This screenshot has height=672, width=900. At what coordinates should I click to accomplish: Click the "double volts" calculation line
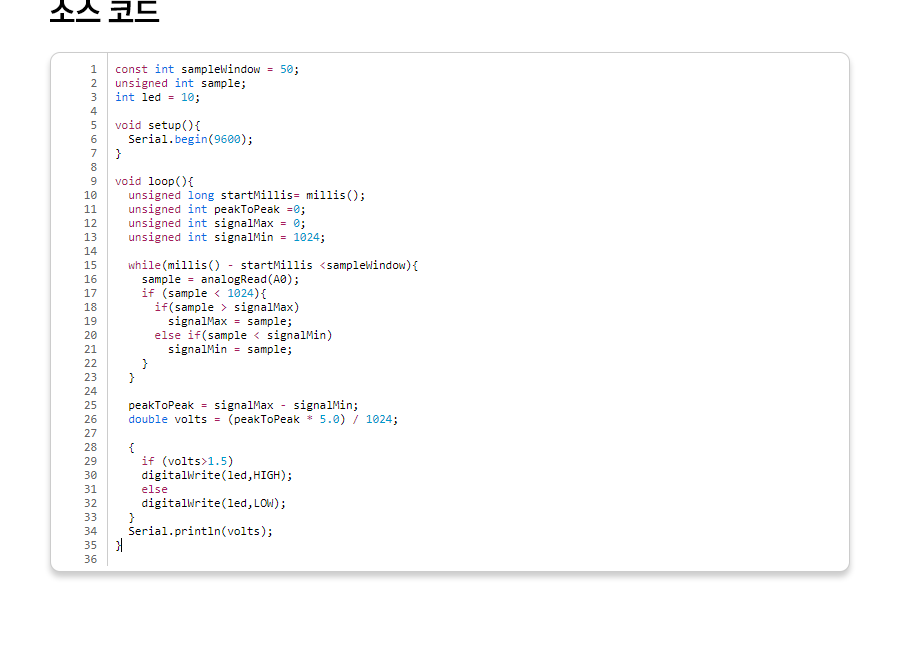(262, 420)
